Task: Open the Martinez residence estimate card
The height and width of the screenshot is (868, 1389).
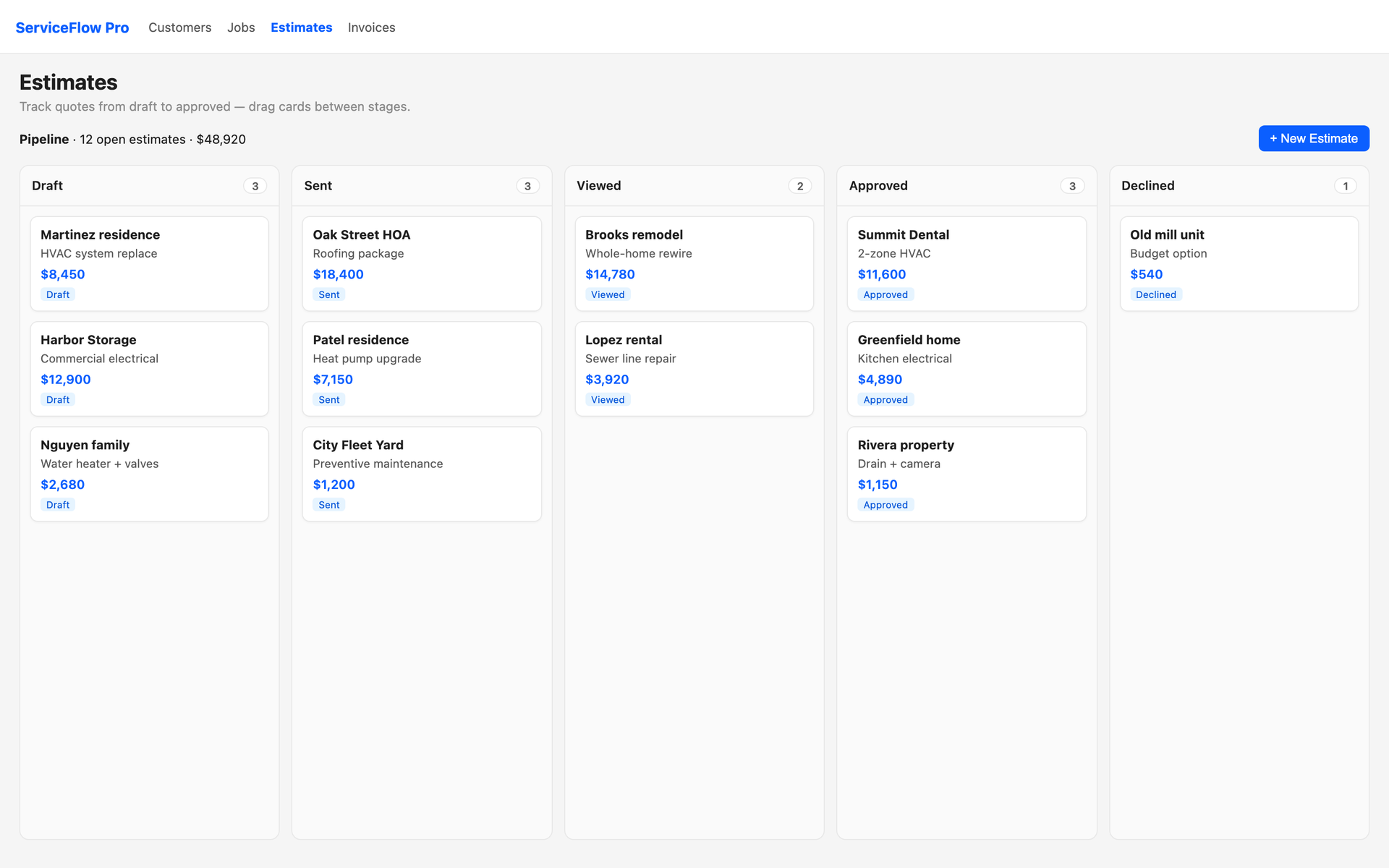Action: (x=150, y=264)
